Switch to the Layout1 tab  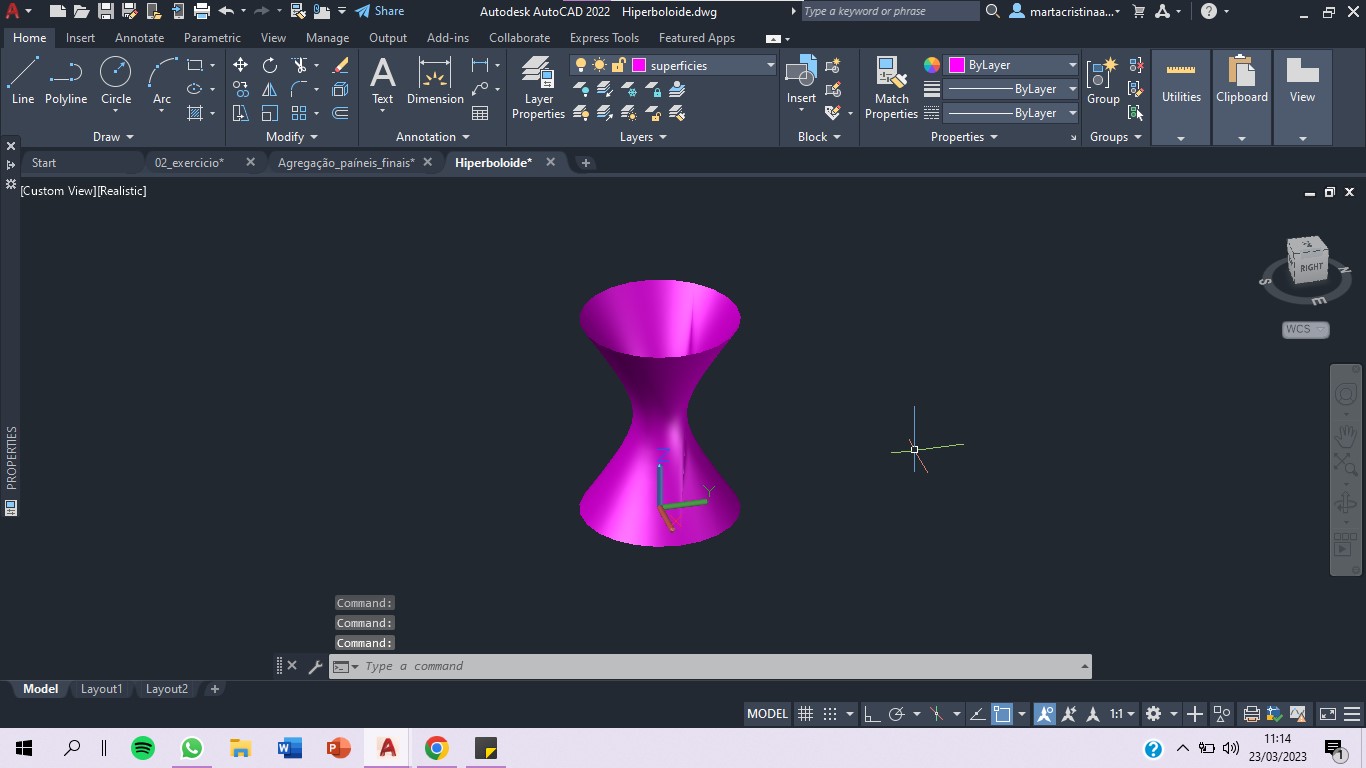tap(101, 689)
